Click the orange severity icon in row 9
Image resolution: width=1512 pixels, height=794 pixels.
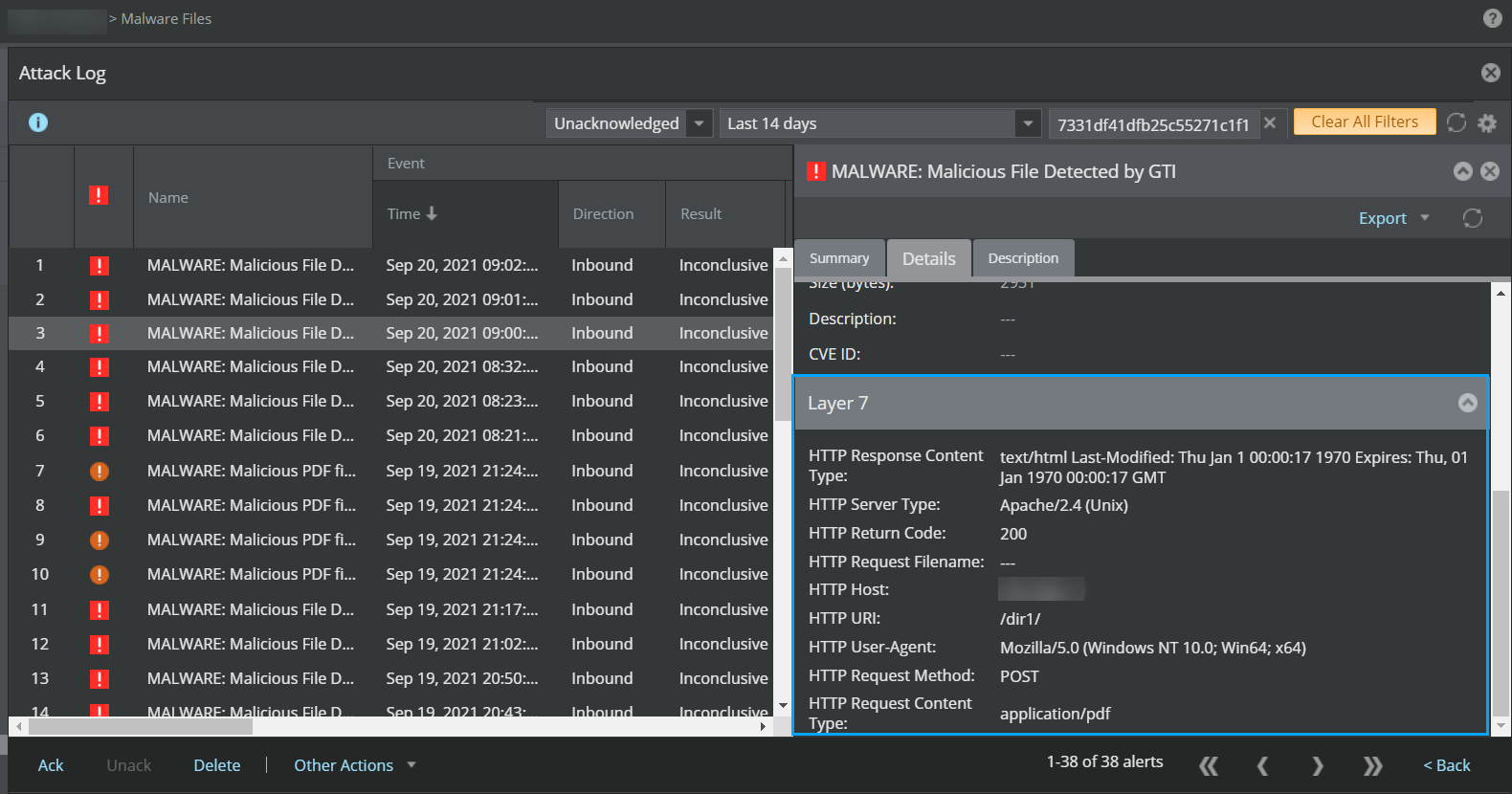(99, 540)
